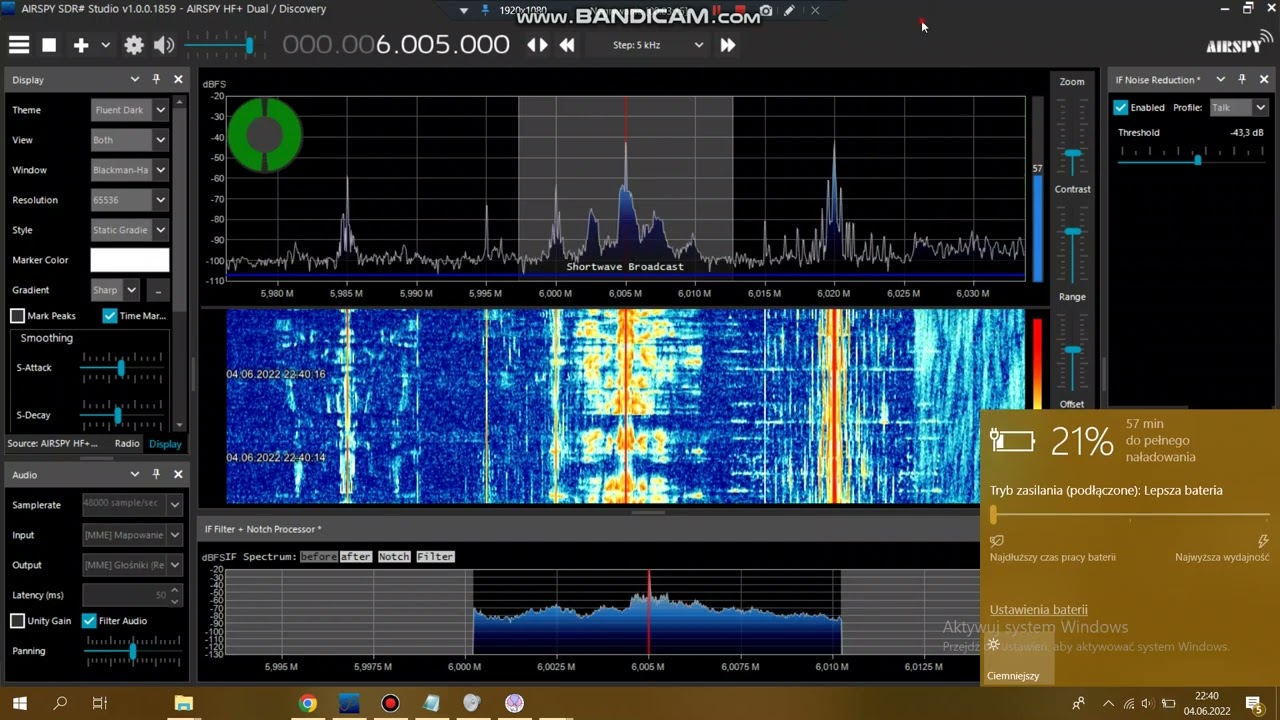Open the Window dropdown Blackman-Ha
The width and height of the screenshot is (1280, 720).
pyautogui.click(x=129, y=170)
